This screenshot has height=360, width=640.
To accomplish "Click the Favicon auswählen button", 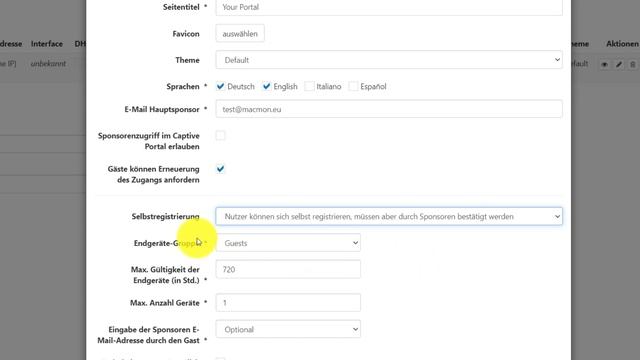I will click(240, 33).
